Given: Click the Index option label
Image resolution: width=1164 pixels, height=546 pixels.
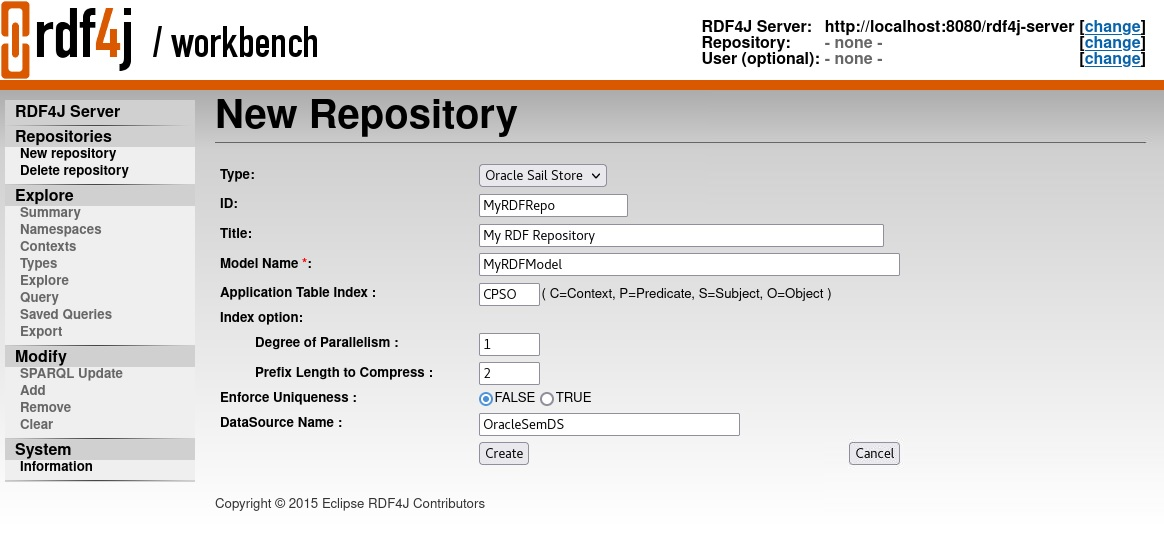Looking at the screenshot, I should pos(261,318).
